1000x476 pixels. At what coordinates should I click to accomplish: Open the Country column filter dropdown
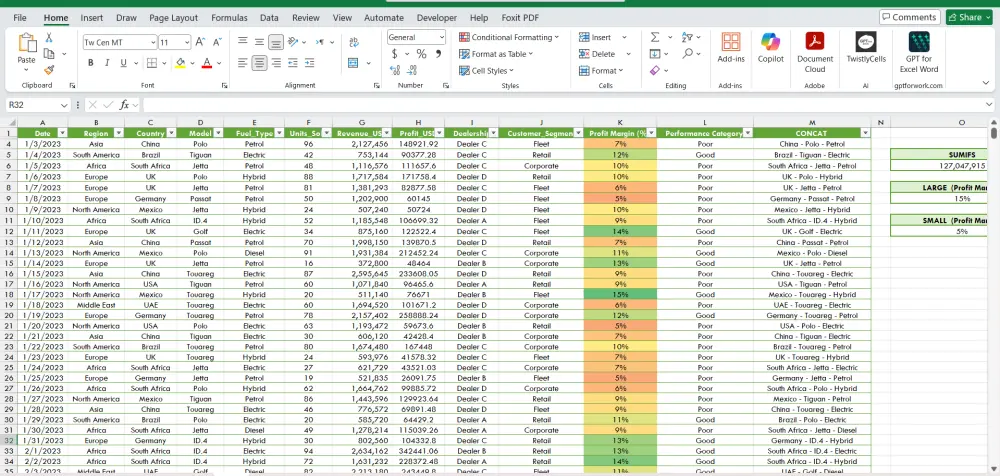click(171, 133)
